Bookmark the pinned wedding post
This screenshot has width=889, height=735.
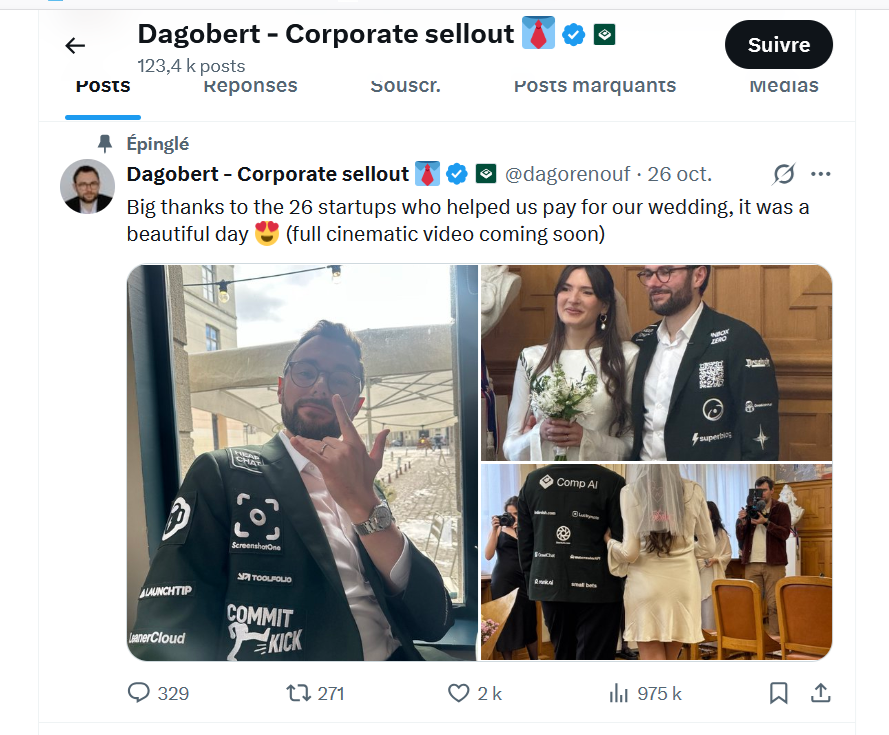pyautogui.click(x=779, y=692)
